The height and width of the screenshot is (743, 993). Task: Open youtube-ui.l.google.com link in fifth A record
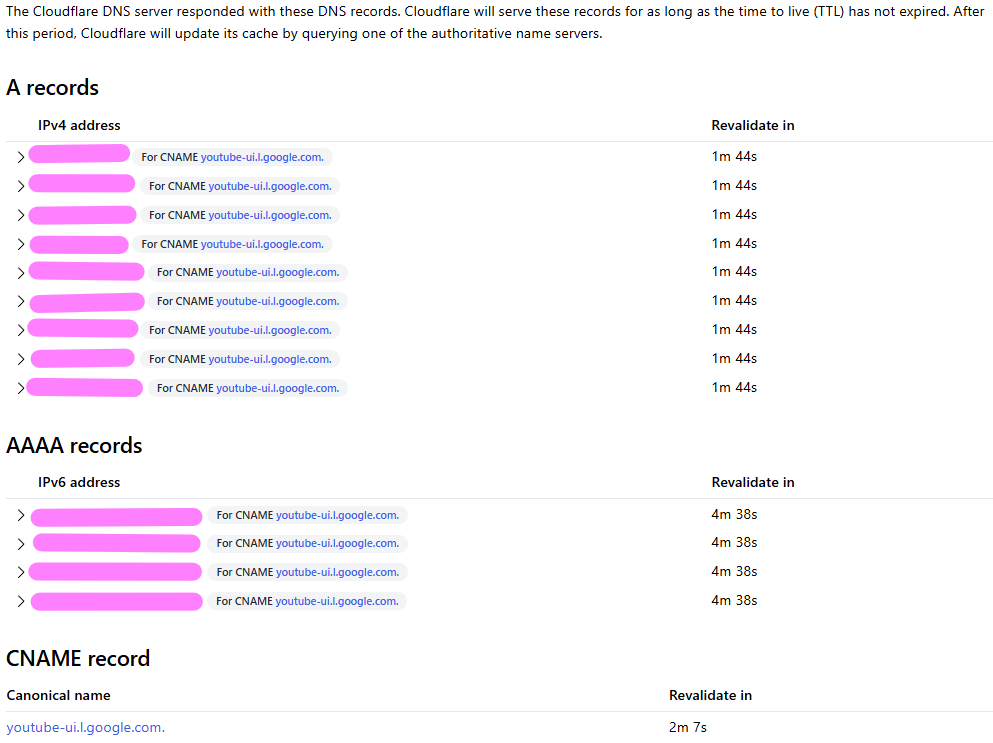[278, 272]
